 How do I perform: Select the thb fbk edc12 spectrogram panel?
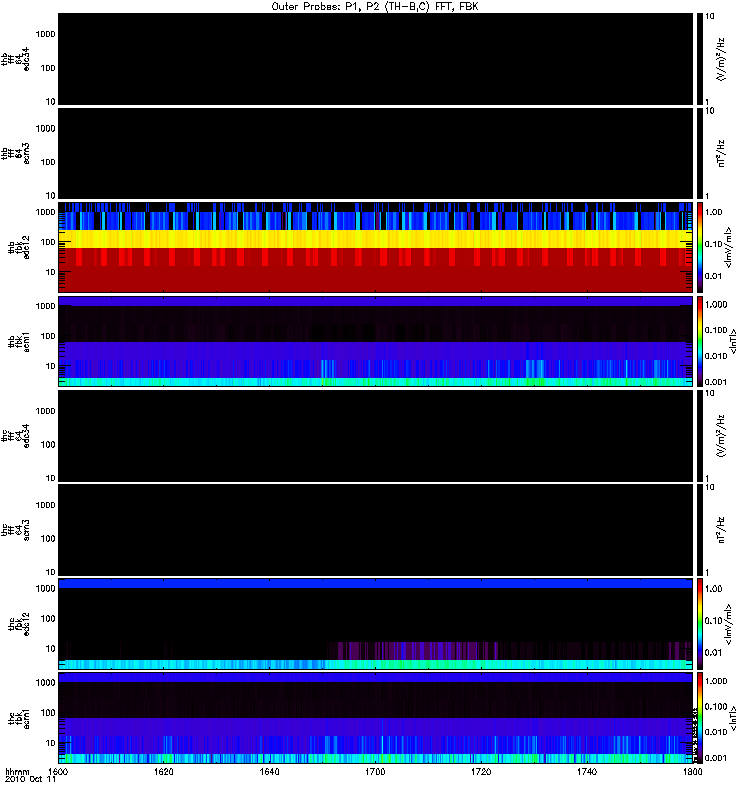pos(376,247)
